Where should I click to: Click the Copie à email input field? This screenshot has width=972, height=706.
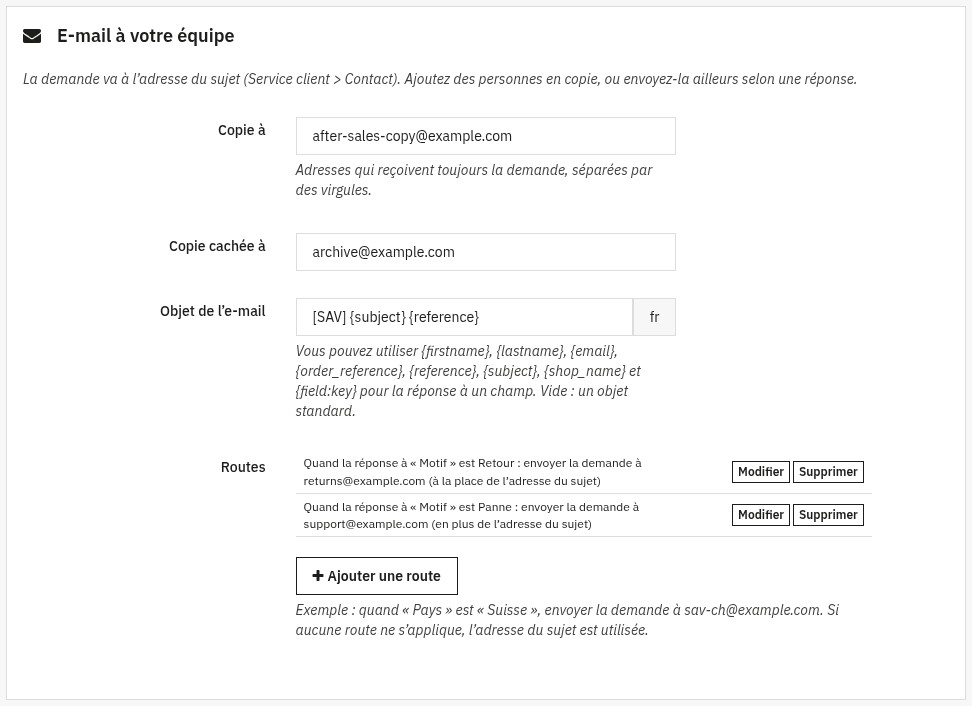point(485,136)
